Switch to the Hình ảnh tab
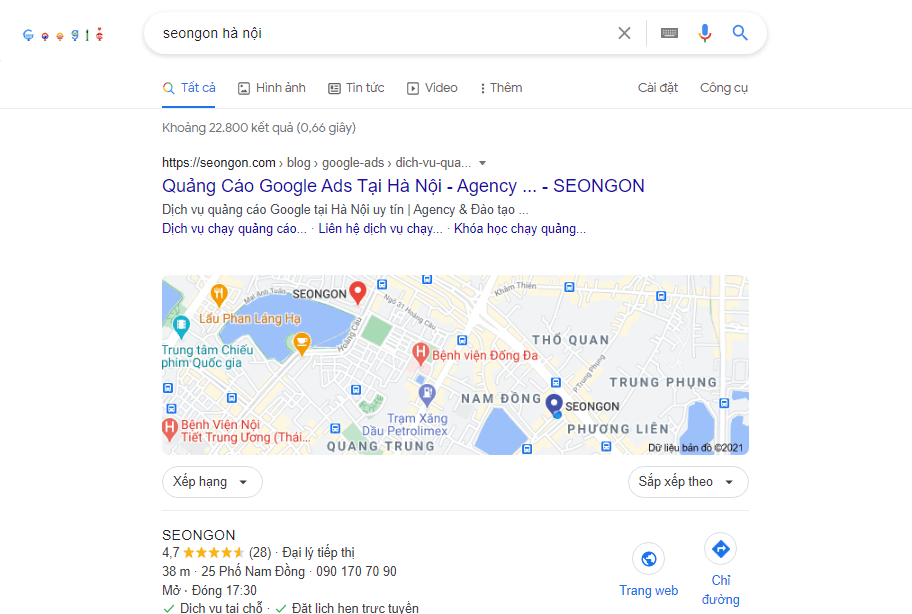 coord(272,88)
